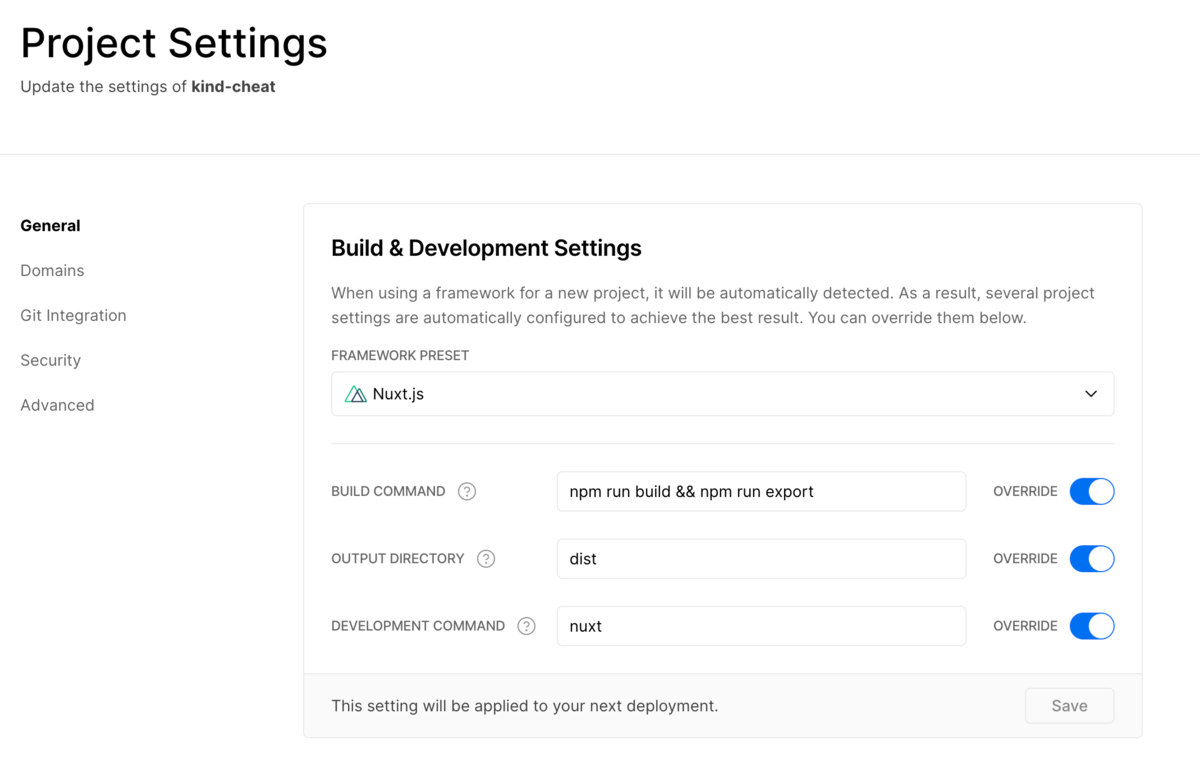Viewport: 1200px width, 782px height.
Task: Click the Nuxt.js logo in framework preset
Action: (x=355, y=394)
